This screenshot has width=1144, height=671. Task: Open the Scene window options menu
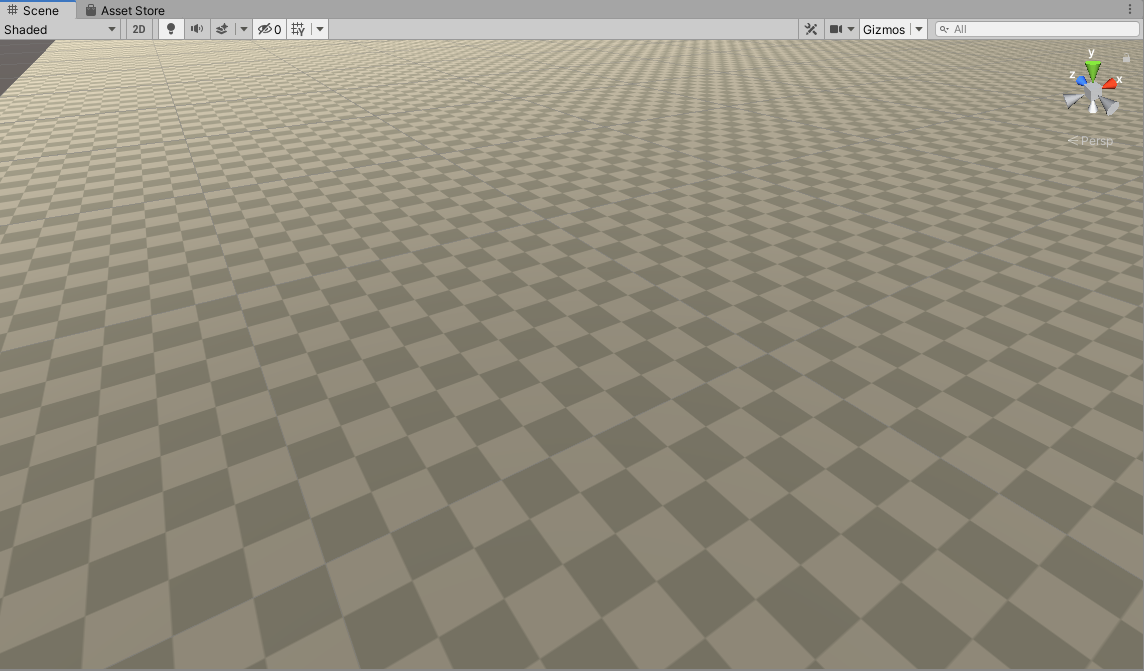1130,9
